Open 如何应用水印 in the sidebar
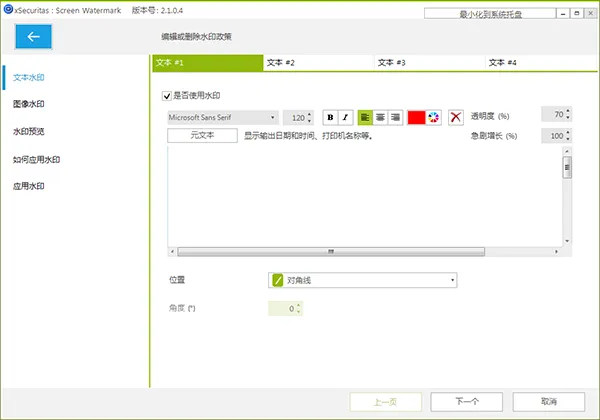 pos(36,160)
